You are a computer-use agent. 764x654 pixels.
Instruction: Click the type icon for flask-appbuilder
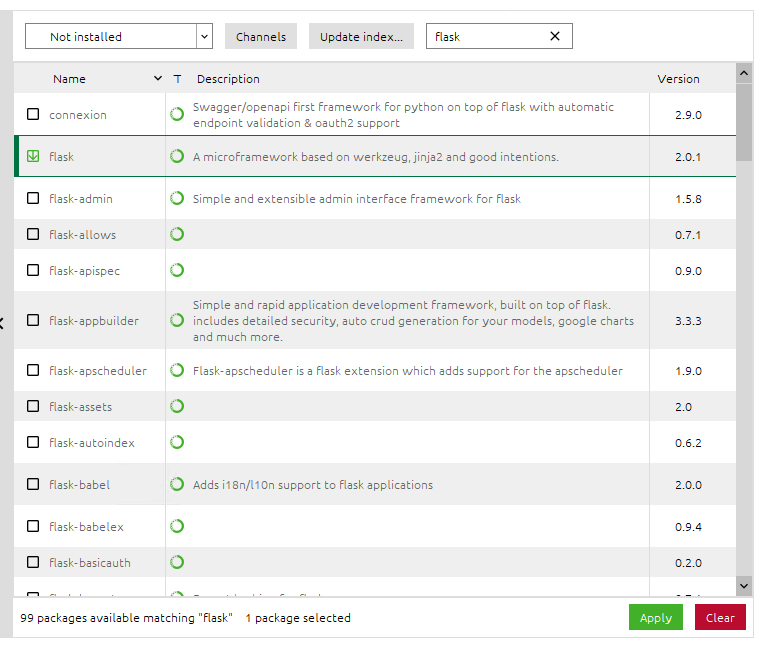177,320
